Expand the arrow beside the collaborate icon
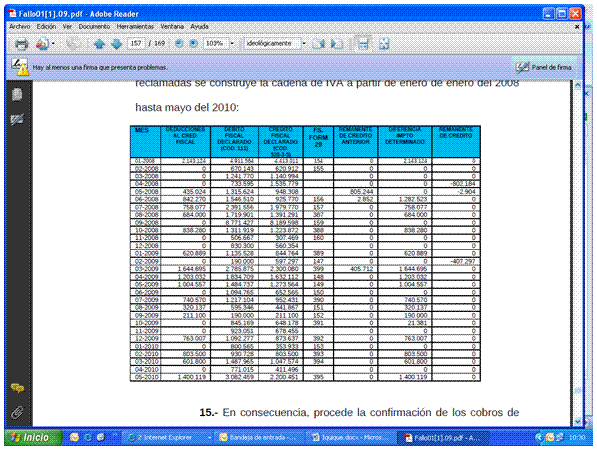Screen dimensions: 597x449 tap(53, 44)
